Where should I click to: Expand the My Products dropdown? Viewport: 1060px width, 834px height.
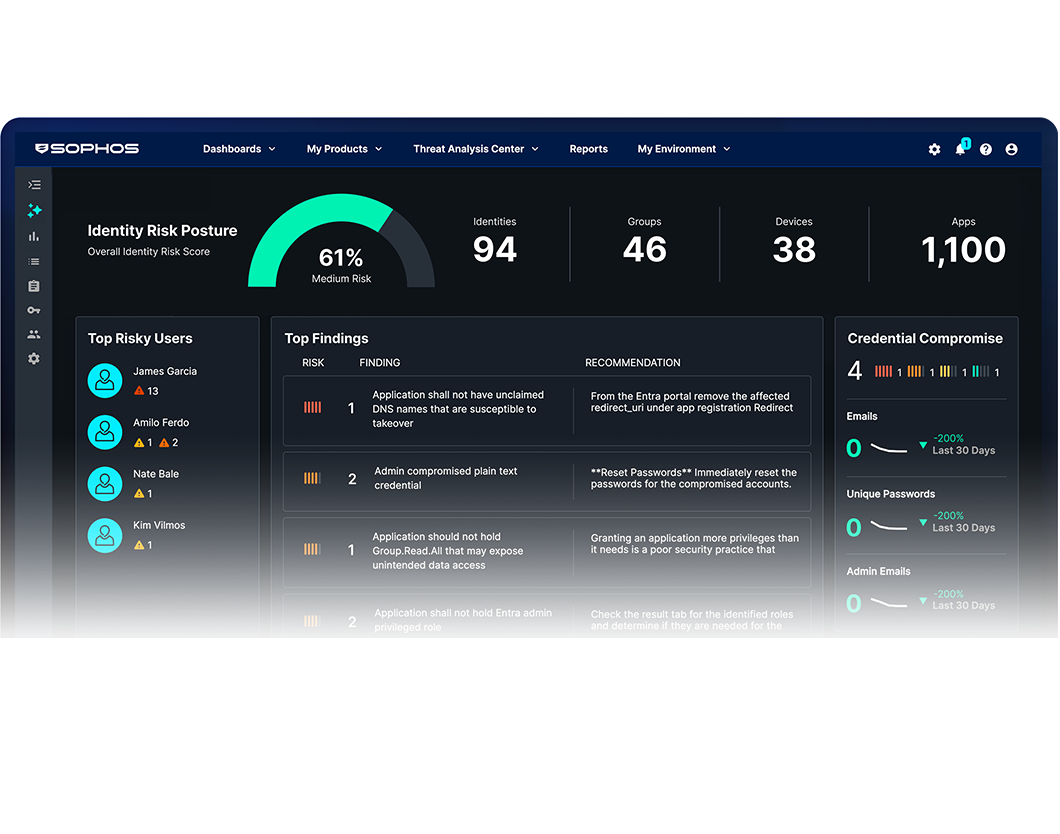[x=344, y=149]
